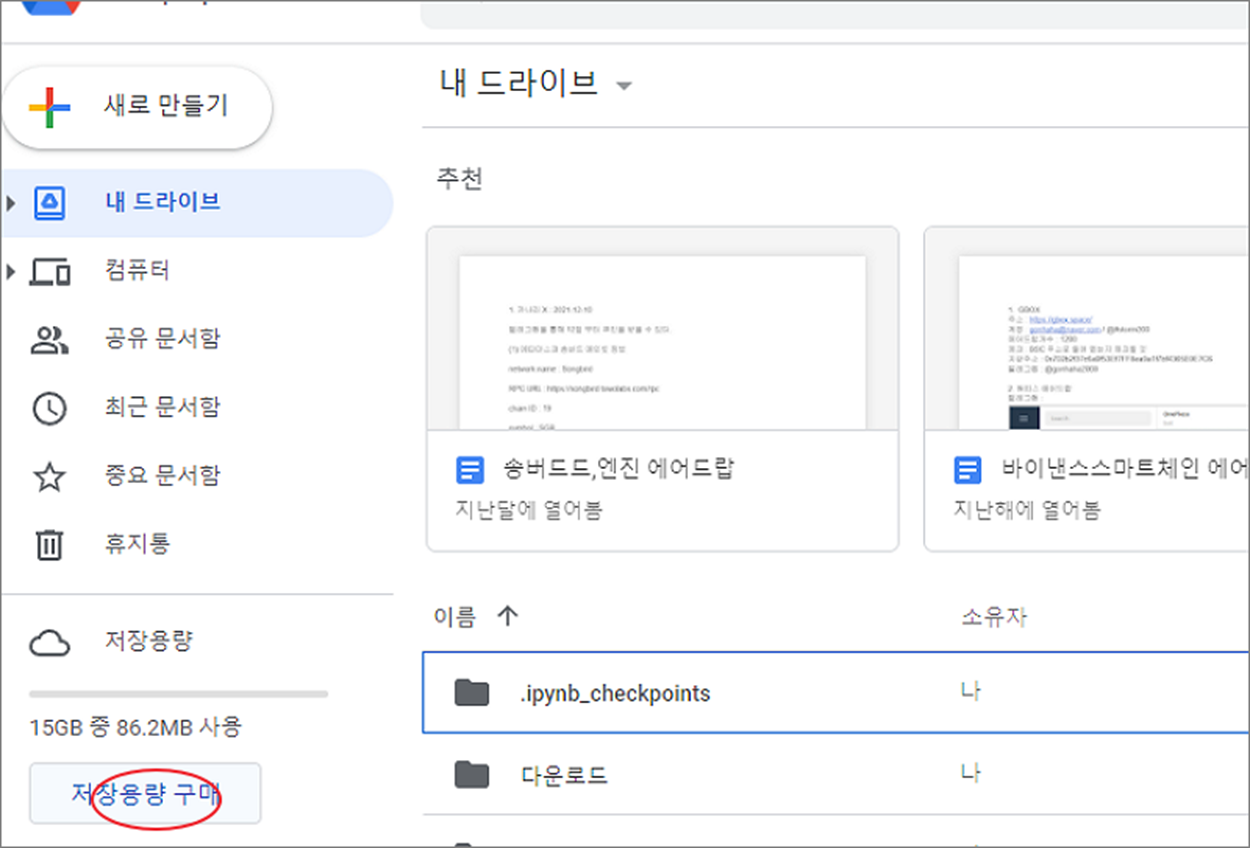Open 송버드드,엔진 에어드랍 document thumbnail

663,329
